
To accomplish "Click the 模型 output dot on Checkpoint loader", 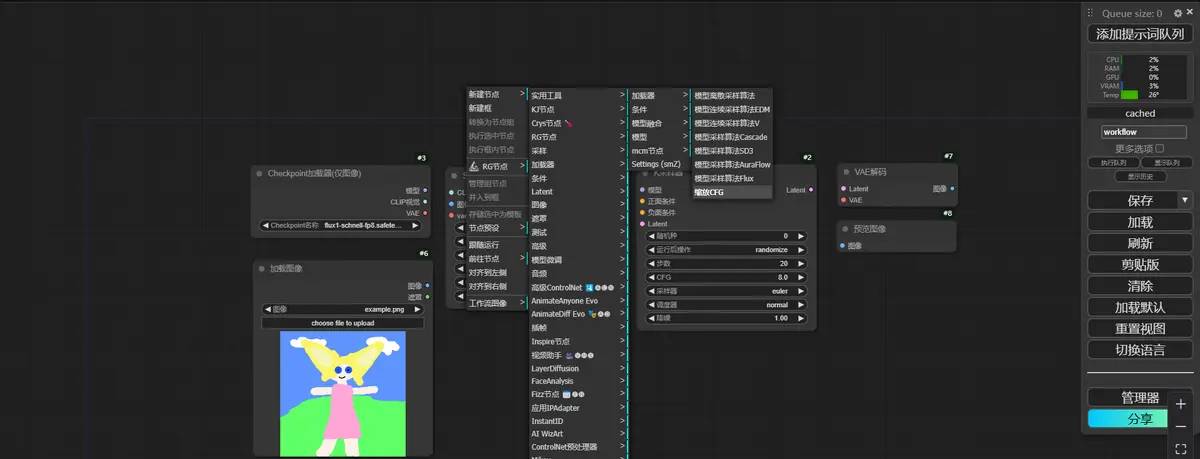I will click(x=426, y=189).
